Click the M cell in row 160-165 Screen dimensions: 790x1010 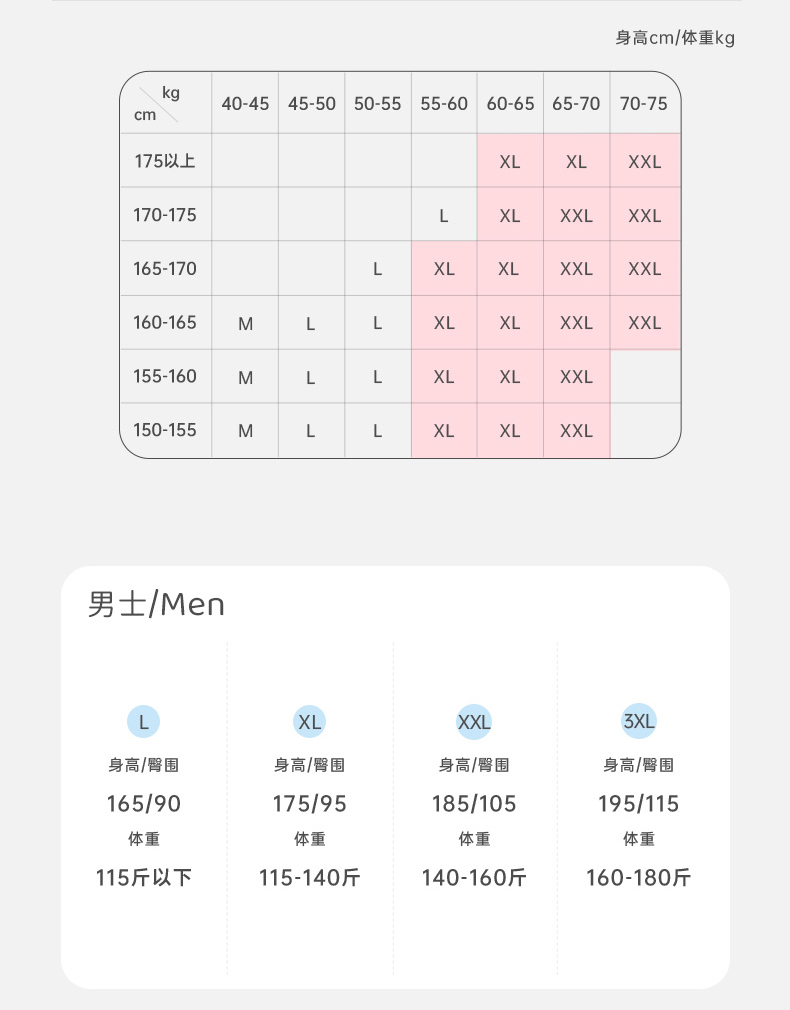click(246, 323)
